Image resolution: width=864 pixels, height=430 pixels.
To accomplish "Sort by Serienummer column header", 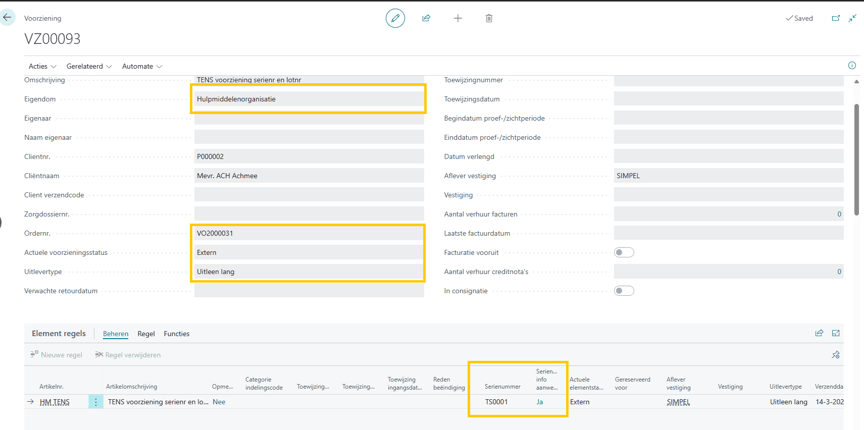I will [x=502, y=387].
